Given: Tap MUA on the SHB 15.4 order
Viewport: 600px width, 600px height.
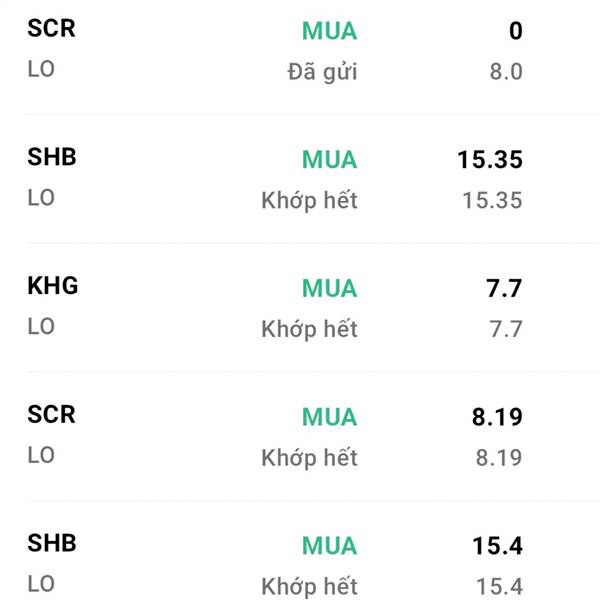Looking at the screenshot, I should pos(329,546).
